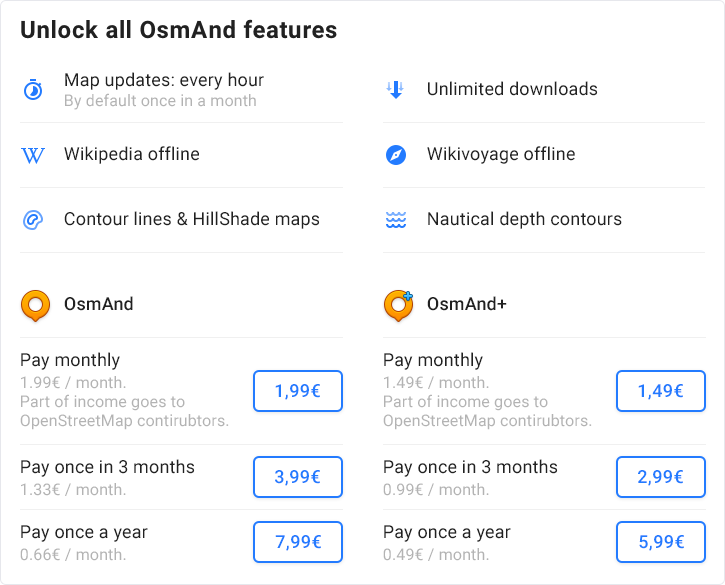Click the Contour lines icon
The width and height of the screenshot is (725, 585).
33,220
